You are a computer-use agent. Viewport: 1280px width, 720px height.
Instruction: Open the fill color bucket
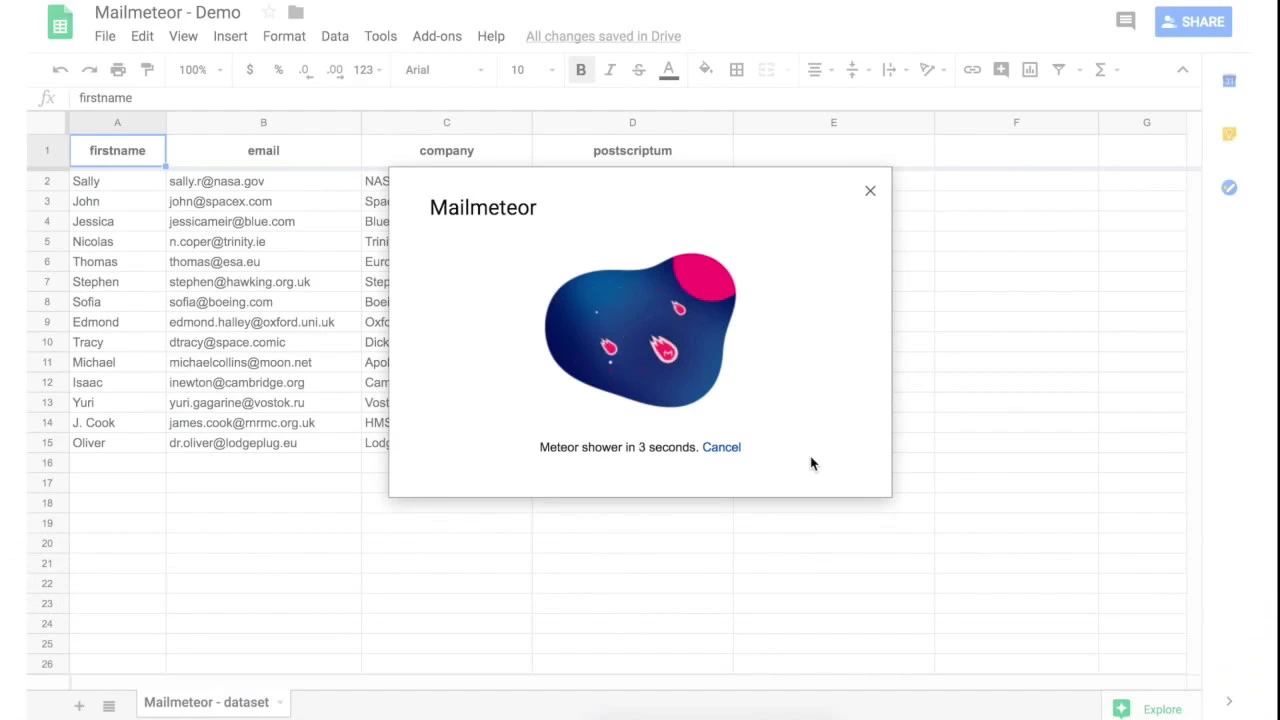[x=706, y=69]
